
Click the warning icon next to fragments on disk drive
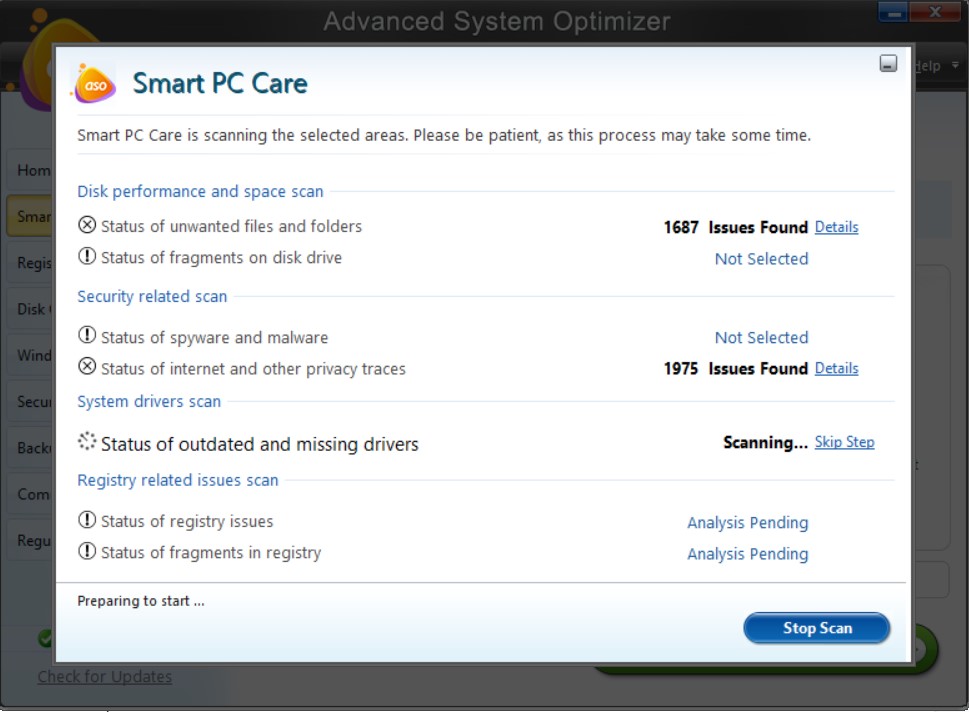(x=86, y=258)
